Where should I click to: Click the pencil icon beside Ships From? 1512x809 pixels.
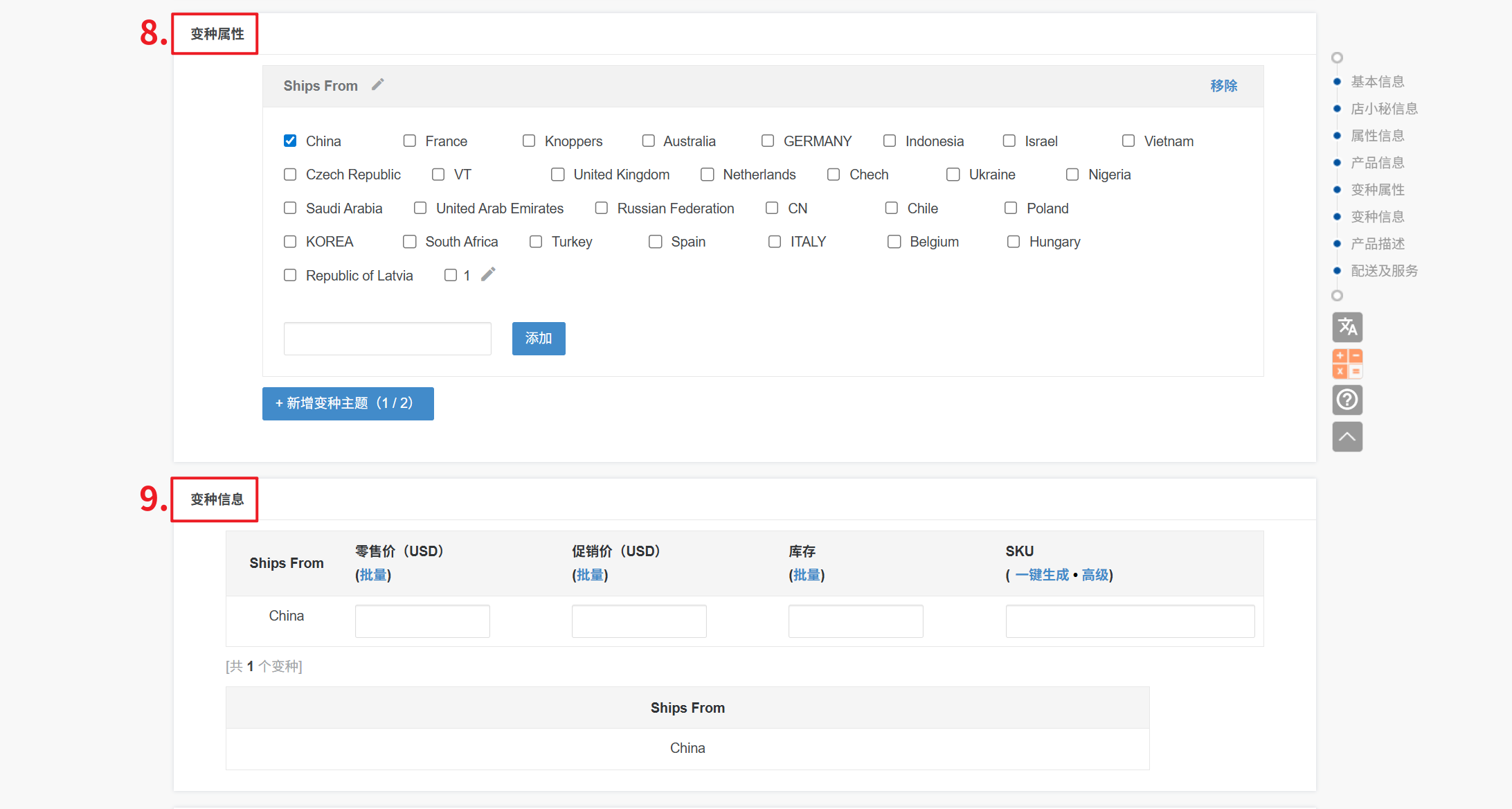point(377,85)
